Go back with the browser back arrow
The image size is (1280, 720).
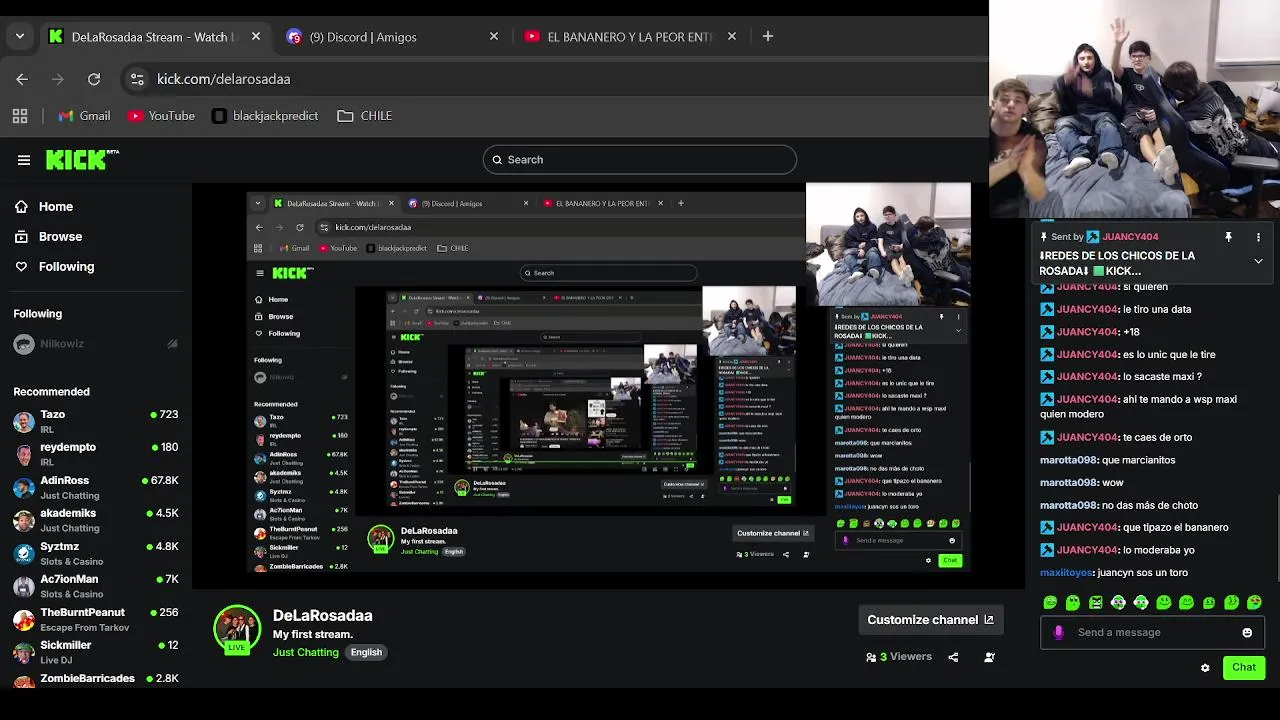click(22, 79)
